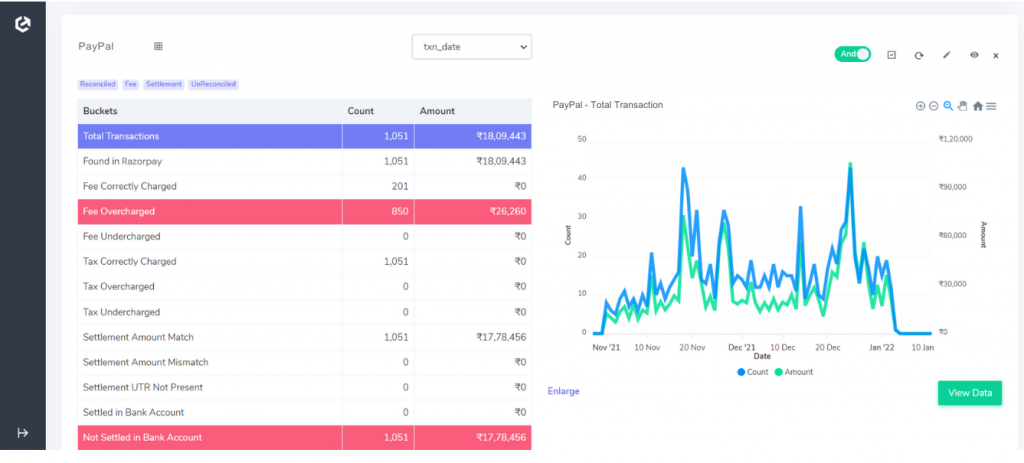
Task: Open the txn_date dropdown
Action: tap(472, 47)
